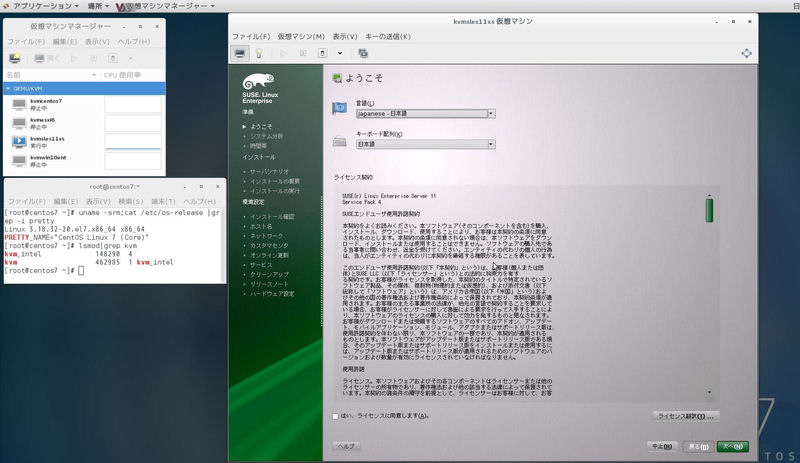Image resolution: width=800 pixels, height=463 pixels.
Task: Select the kvmesxi6 VM icon
Action: coord(19,123)
